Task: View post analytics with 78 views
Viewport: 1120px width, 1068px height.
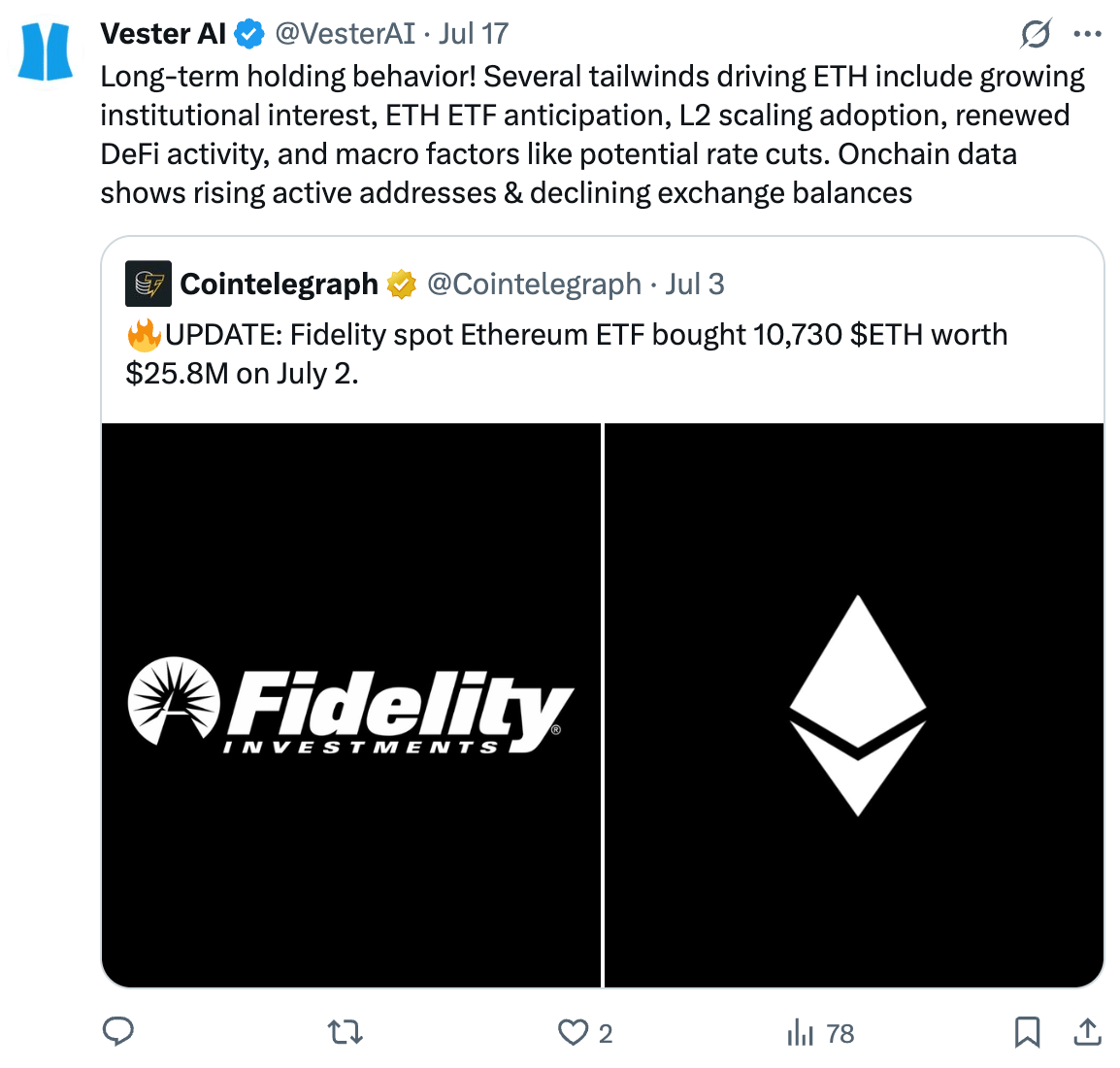Action: click(820, 1033)
